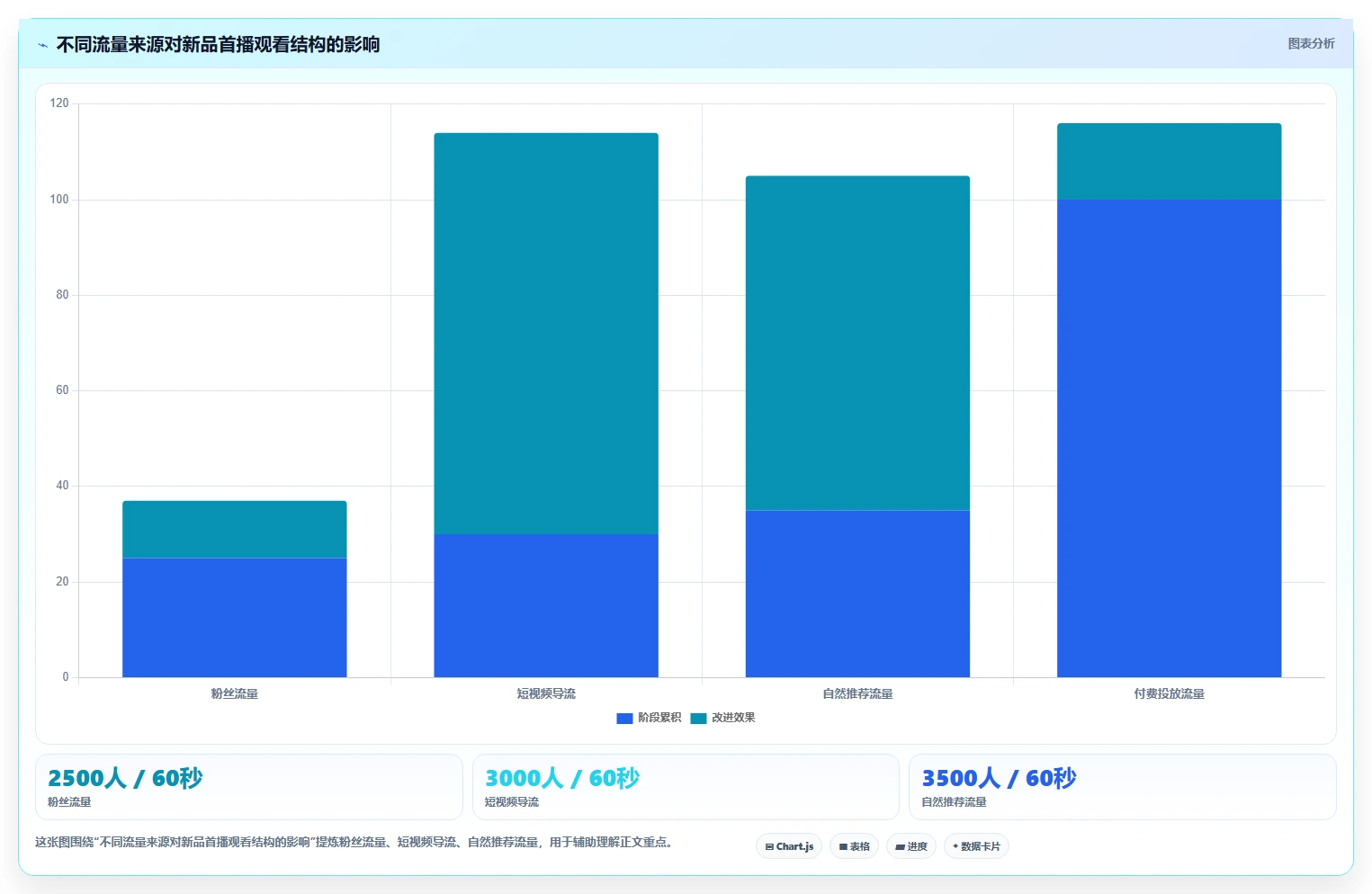Click the chart title 不同流量来源对新品首播观看结构的影响
Viewport: 1372px width, 894px height.
[218, 44]
